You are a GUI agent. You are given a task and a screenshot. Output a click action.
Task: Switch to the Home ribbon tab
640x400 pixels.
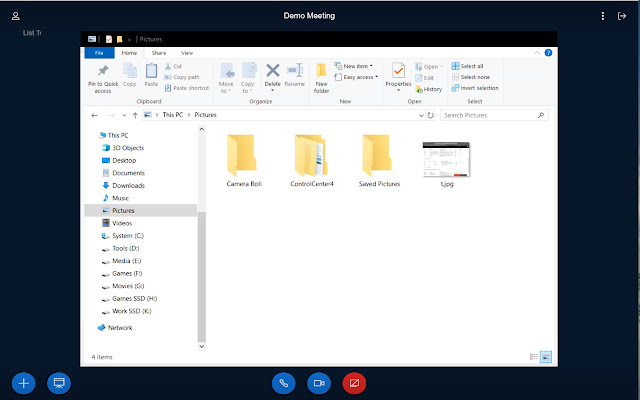(x=129, y=53)
